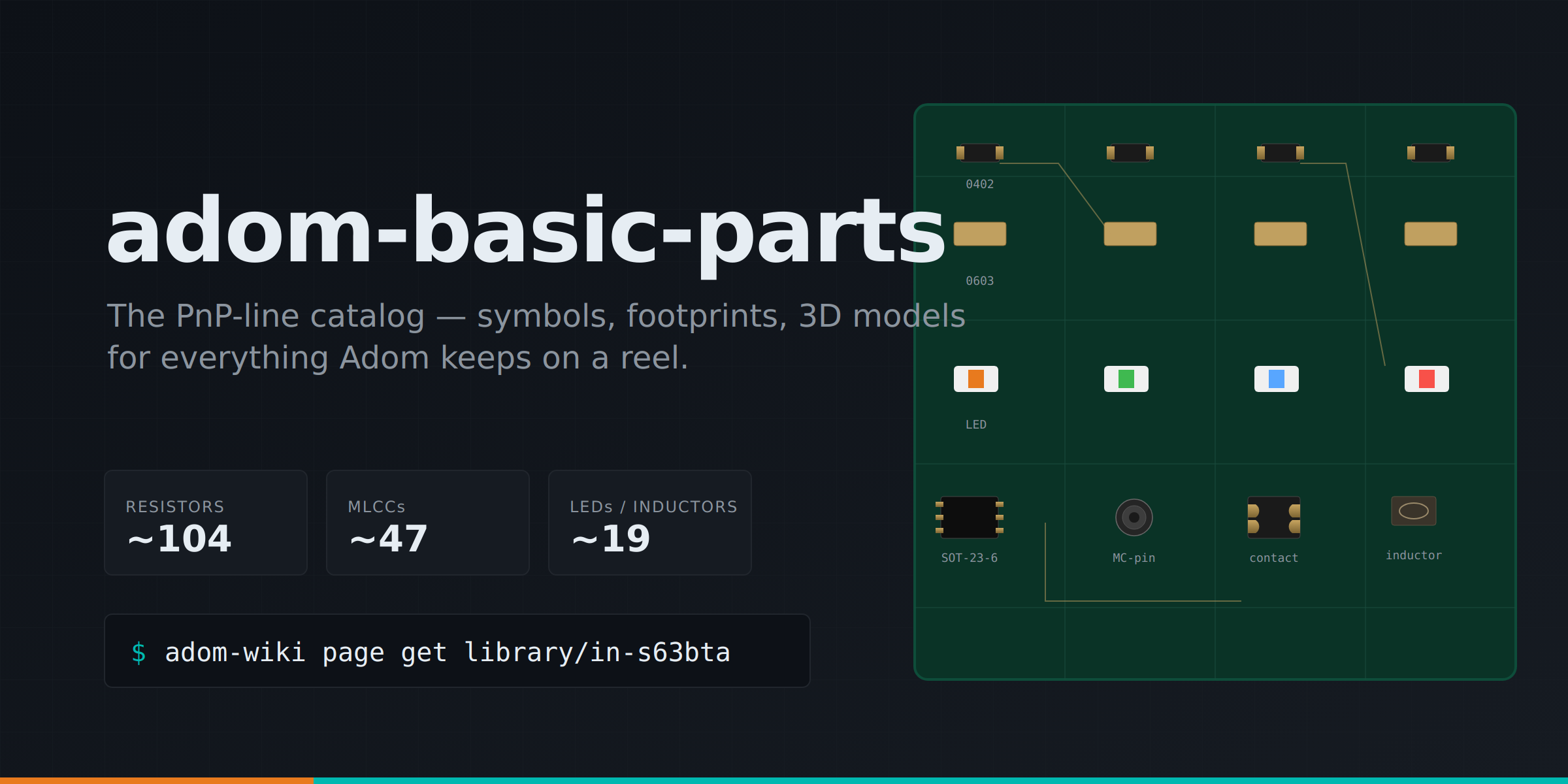Click the 0402 labeled chip resistor
This screenshot has height=784, width=1568.
[980, 153]
